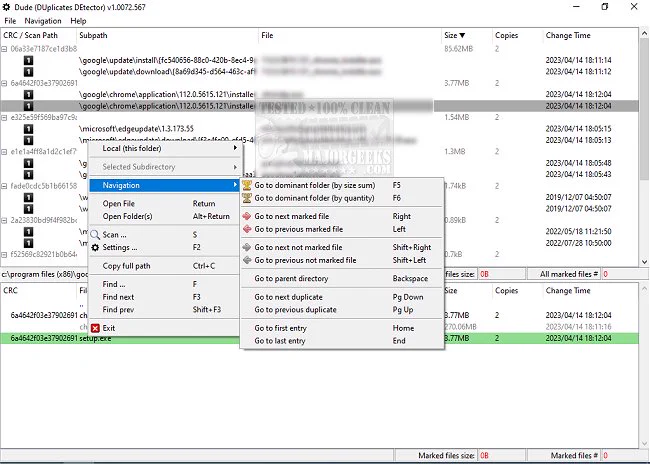Click the Subpath column header
This screenshot has width=650, height=464.
[167, 35]
